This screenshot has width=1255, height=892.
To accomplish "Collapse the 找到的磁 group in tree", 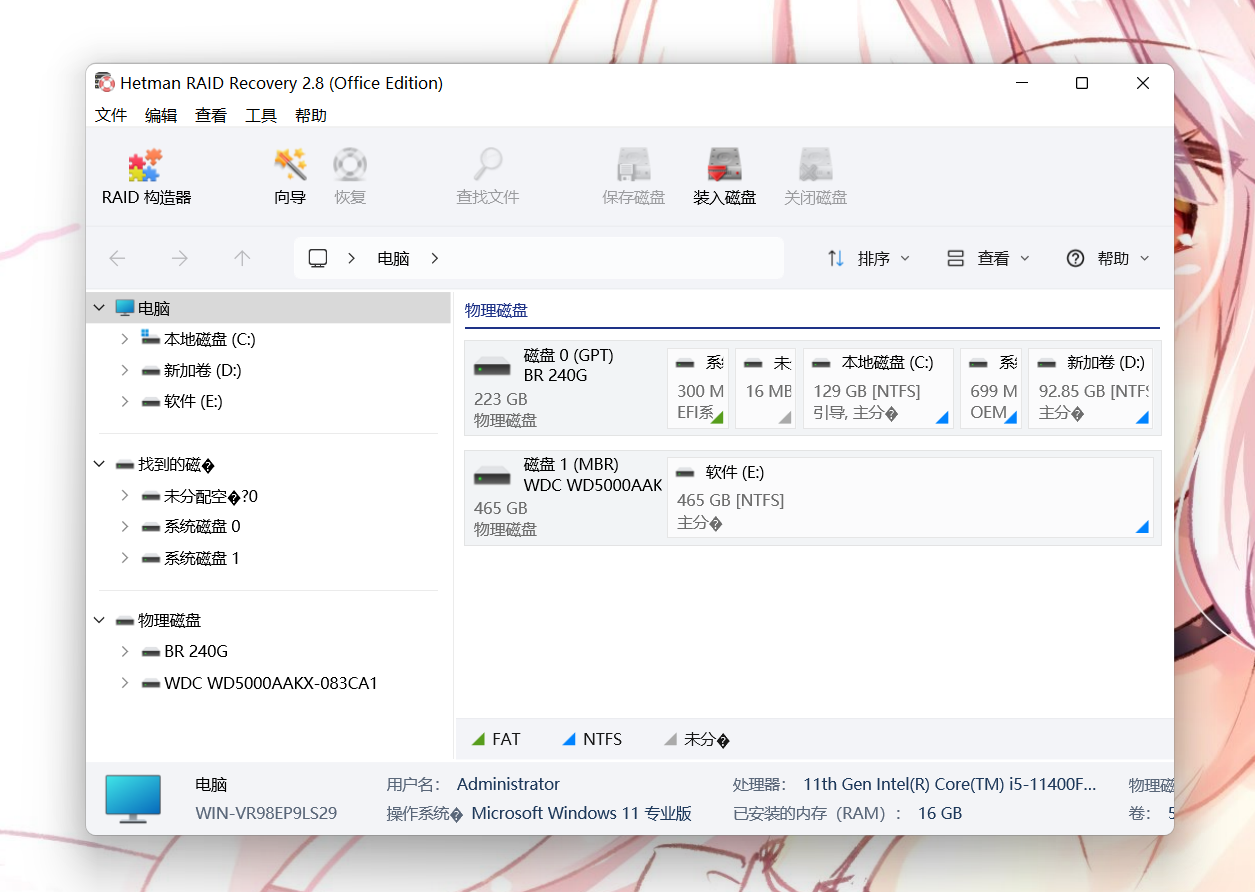I will point(99,464).
